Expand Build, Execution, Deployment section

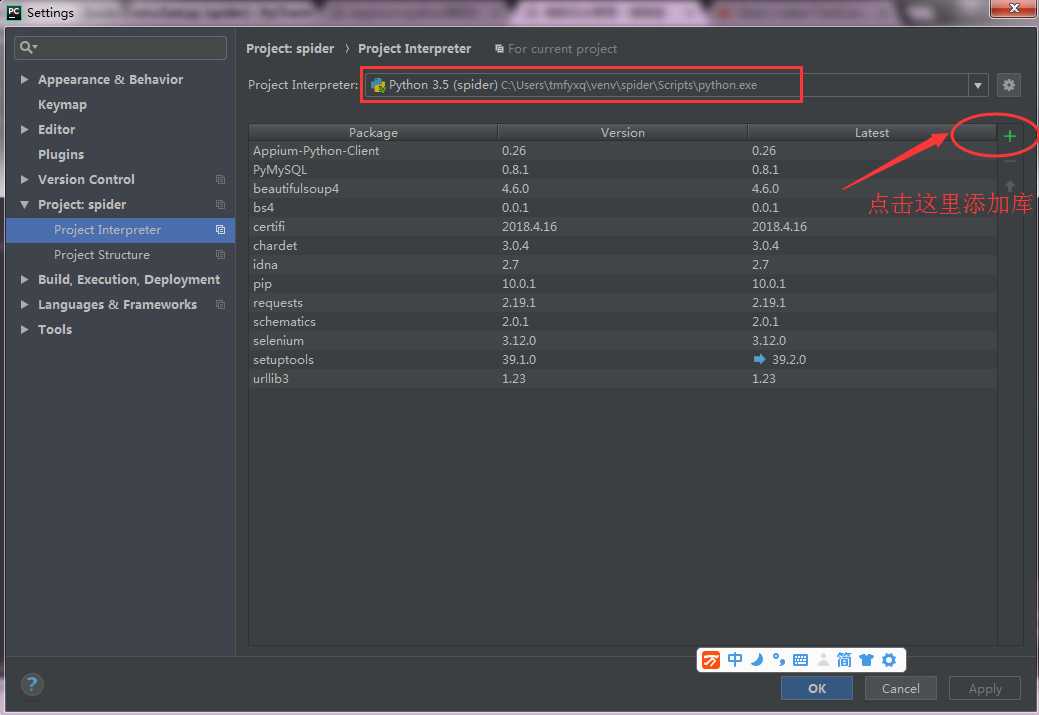25,280
